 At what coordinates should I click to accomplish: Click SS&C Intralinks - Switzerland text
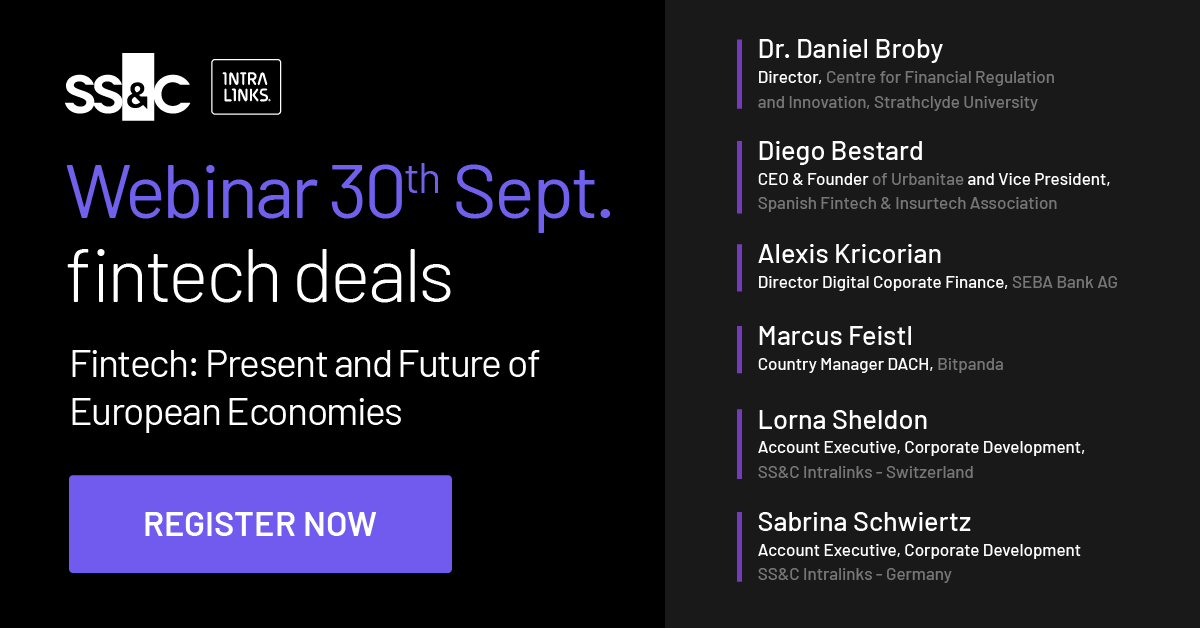pos(865,472)
